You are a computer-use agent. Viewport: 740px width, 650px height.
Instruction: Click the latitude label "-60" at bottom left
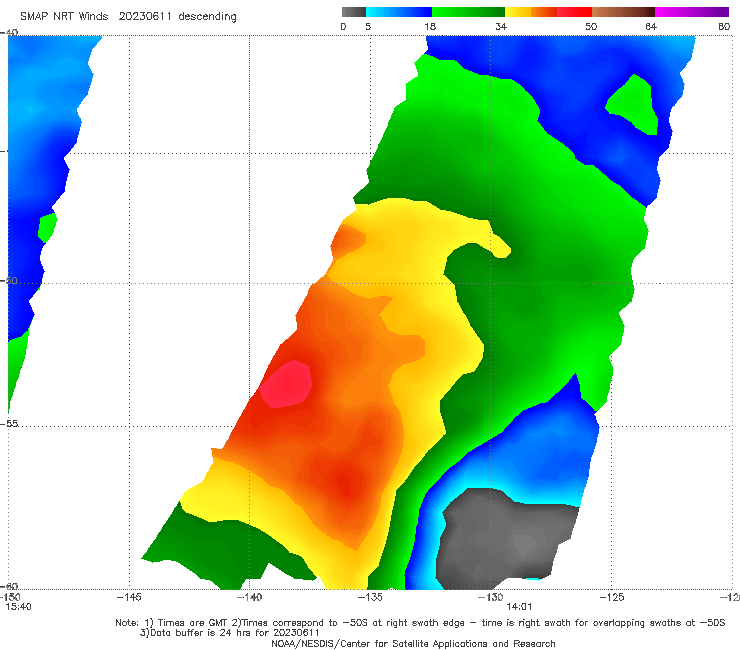pos(9,586)
